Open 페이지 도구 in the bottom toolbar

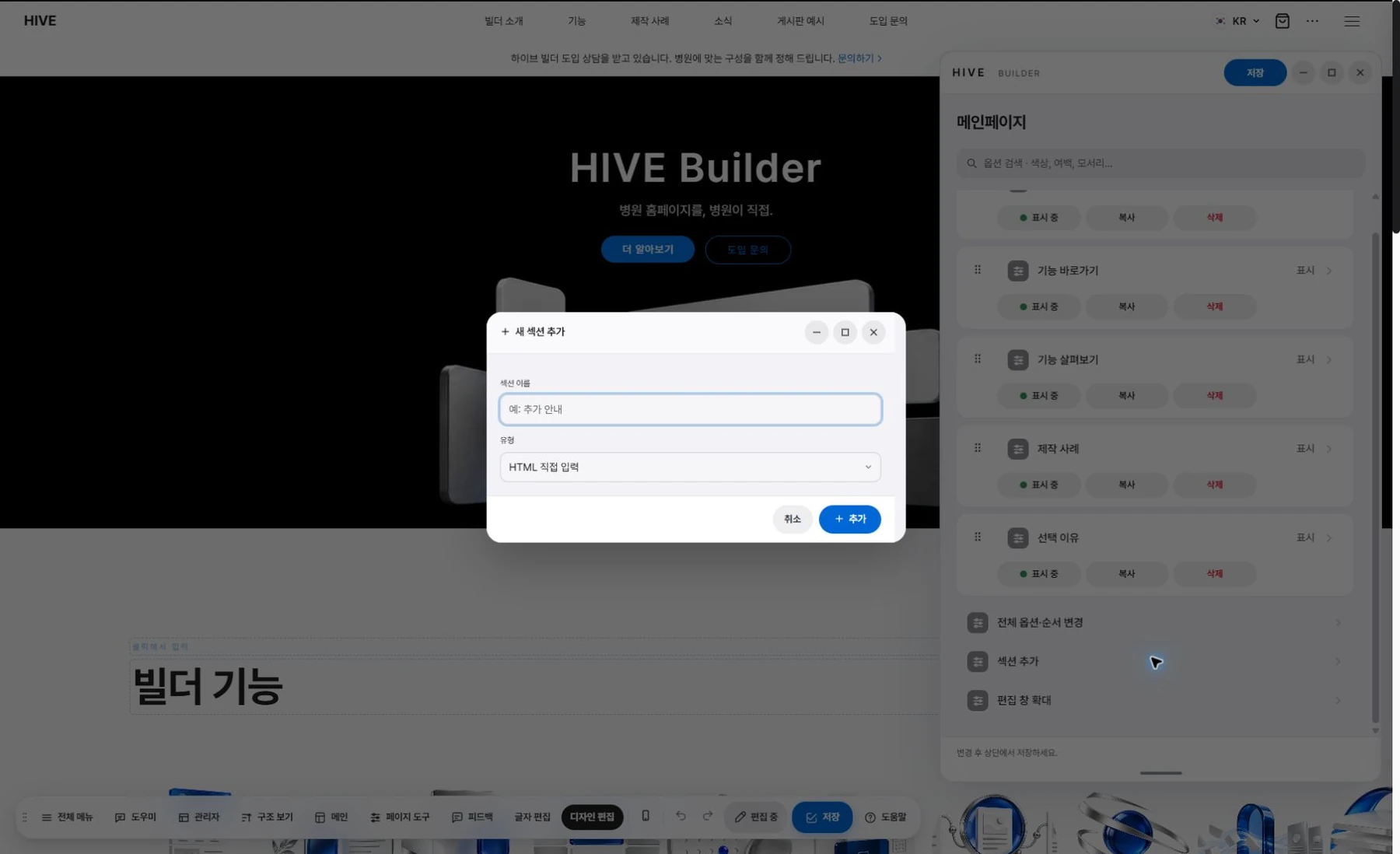coord(400,817)
